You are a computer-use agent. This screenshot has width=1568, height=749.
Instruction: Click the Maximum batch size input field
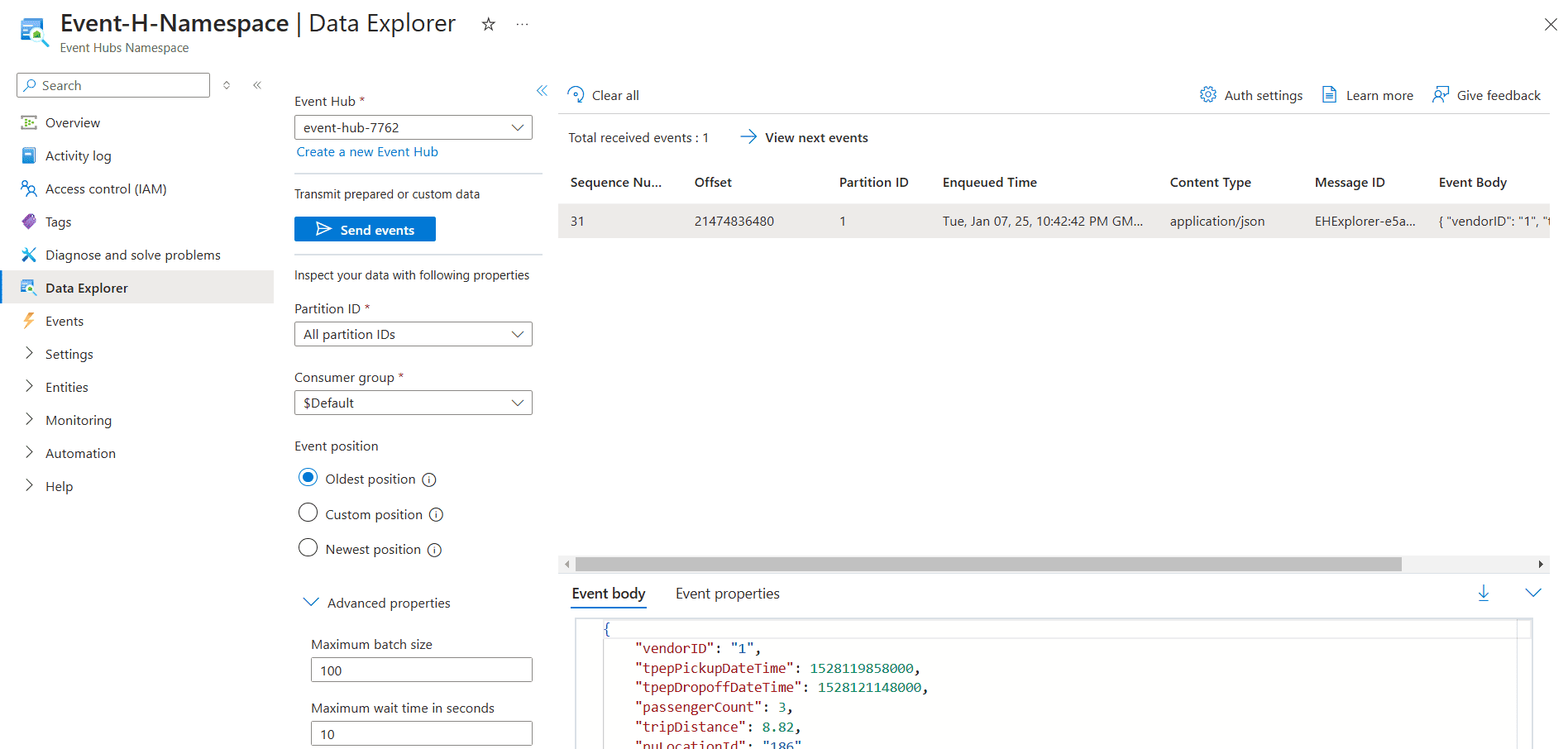pyautogui.click(x=421, y=670)
